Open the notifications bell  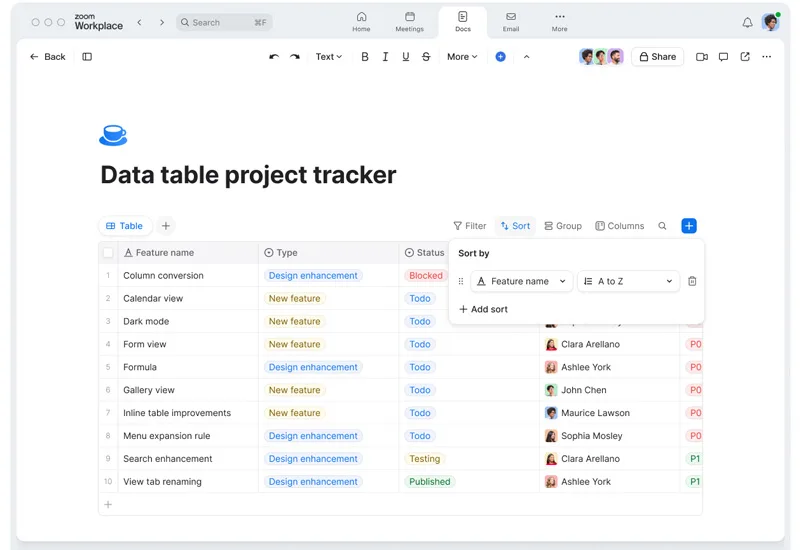pos(747,22)
